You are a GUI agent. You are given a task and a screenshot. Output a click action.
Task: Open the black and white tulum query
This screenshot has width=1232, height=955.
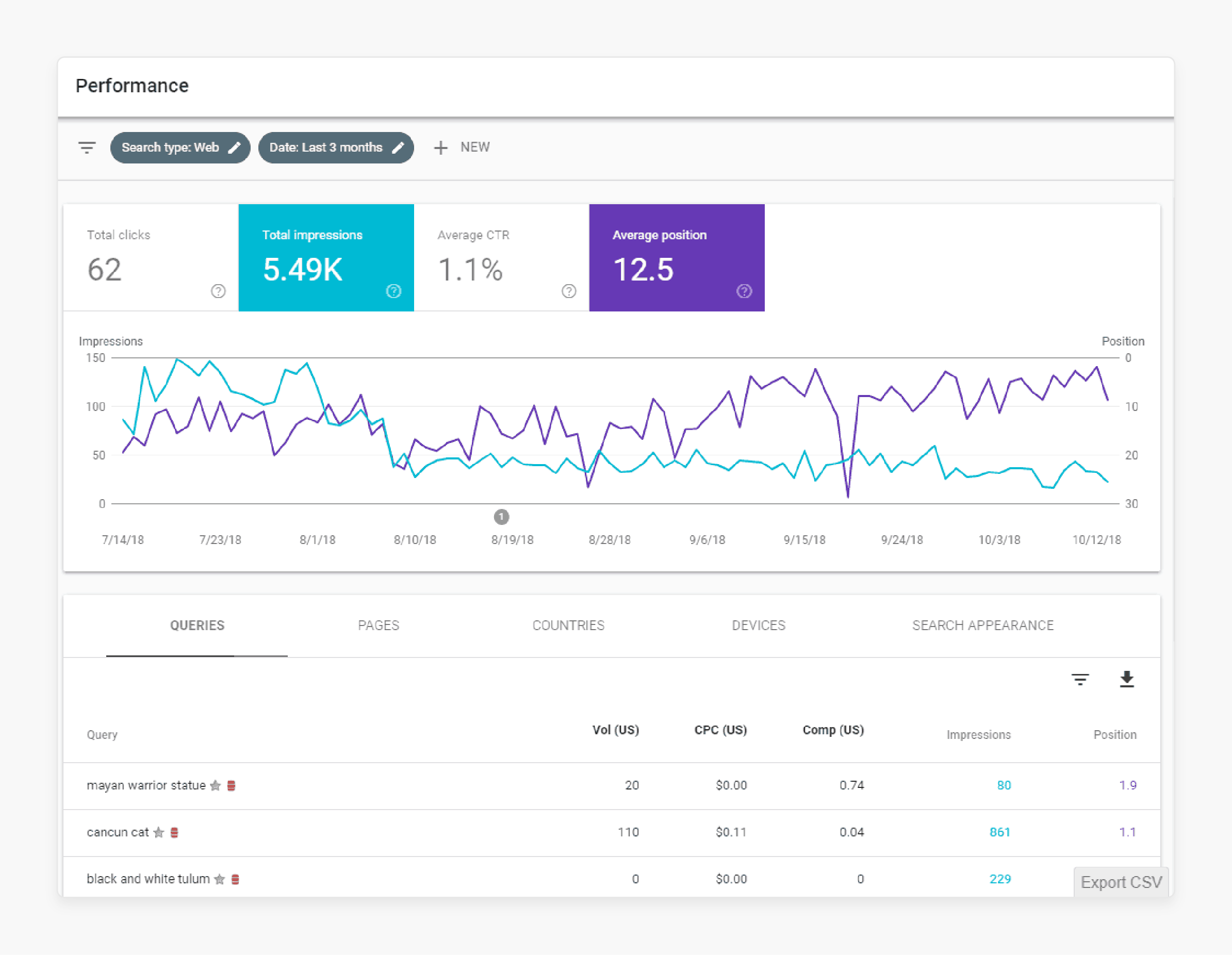(x=148, y=879)
